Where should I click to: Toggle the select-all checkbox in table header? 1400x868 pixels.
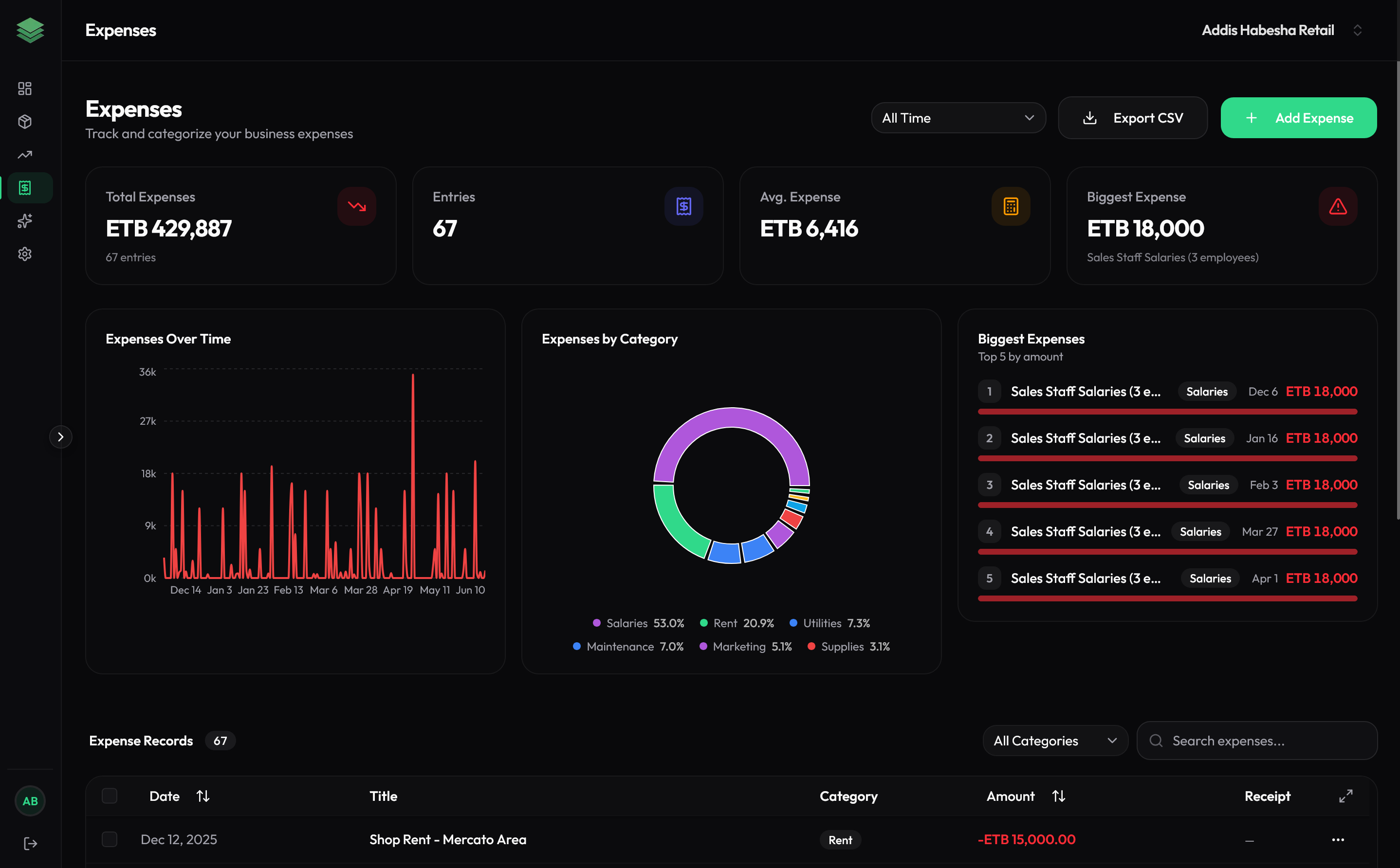pos(110,796)
